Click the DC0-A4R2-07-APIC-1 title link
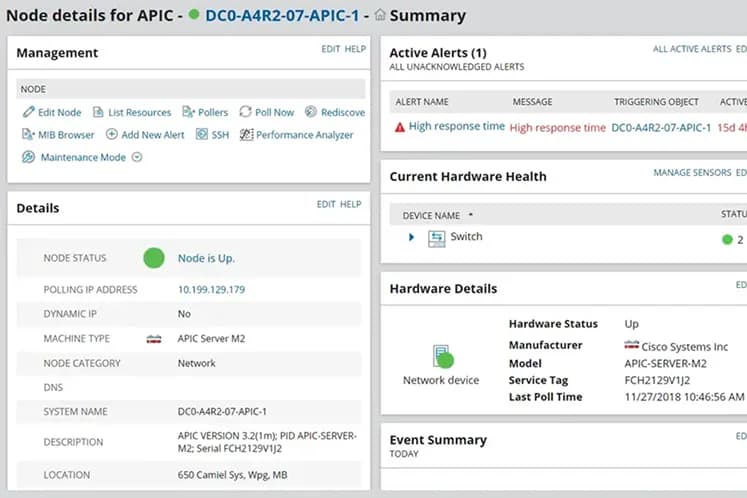 point(282,15)
